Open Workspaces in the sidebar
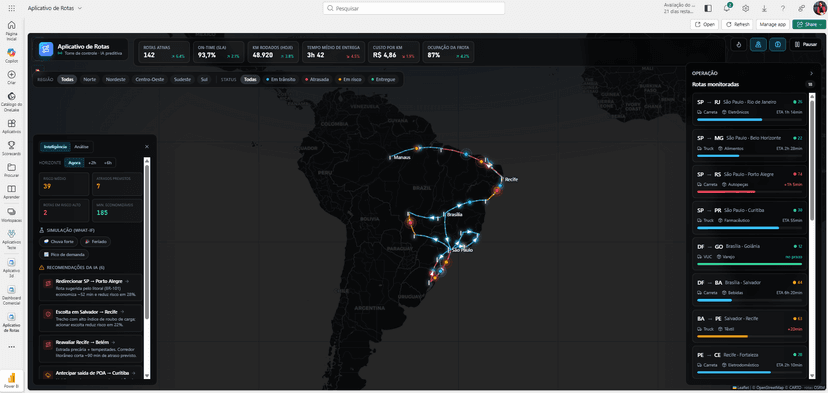Screen dimensions: 828x393 click(x=12, y=214)
